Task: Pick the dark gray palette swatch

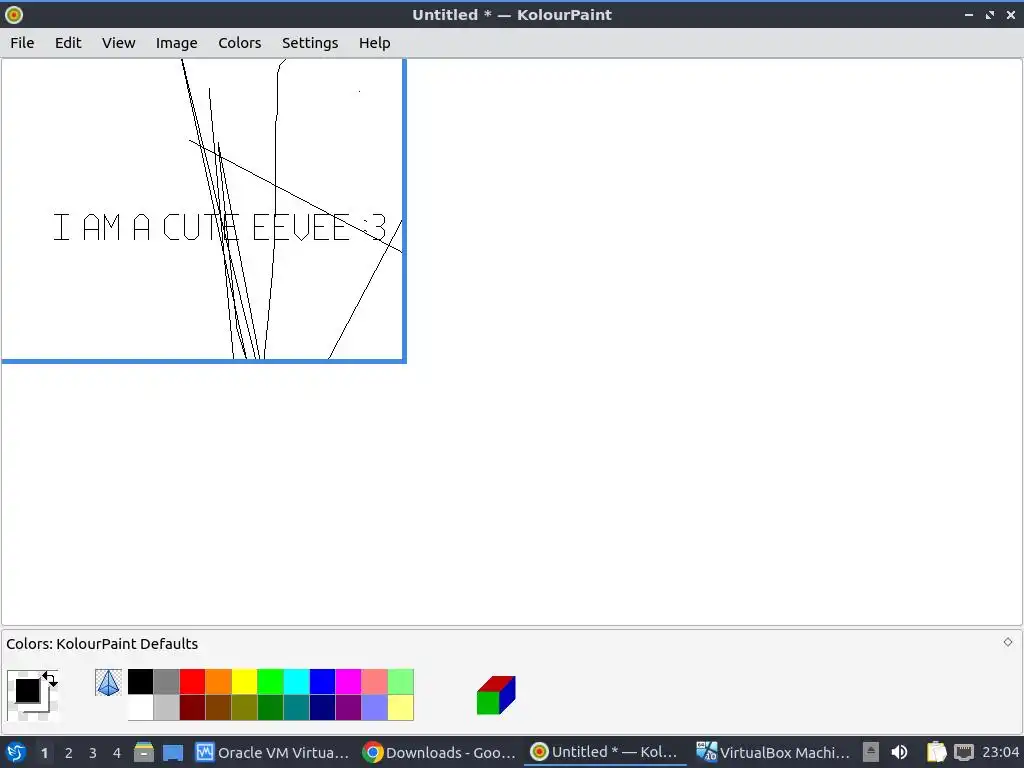Action: tap(167, 682)
